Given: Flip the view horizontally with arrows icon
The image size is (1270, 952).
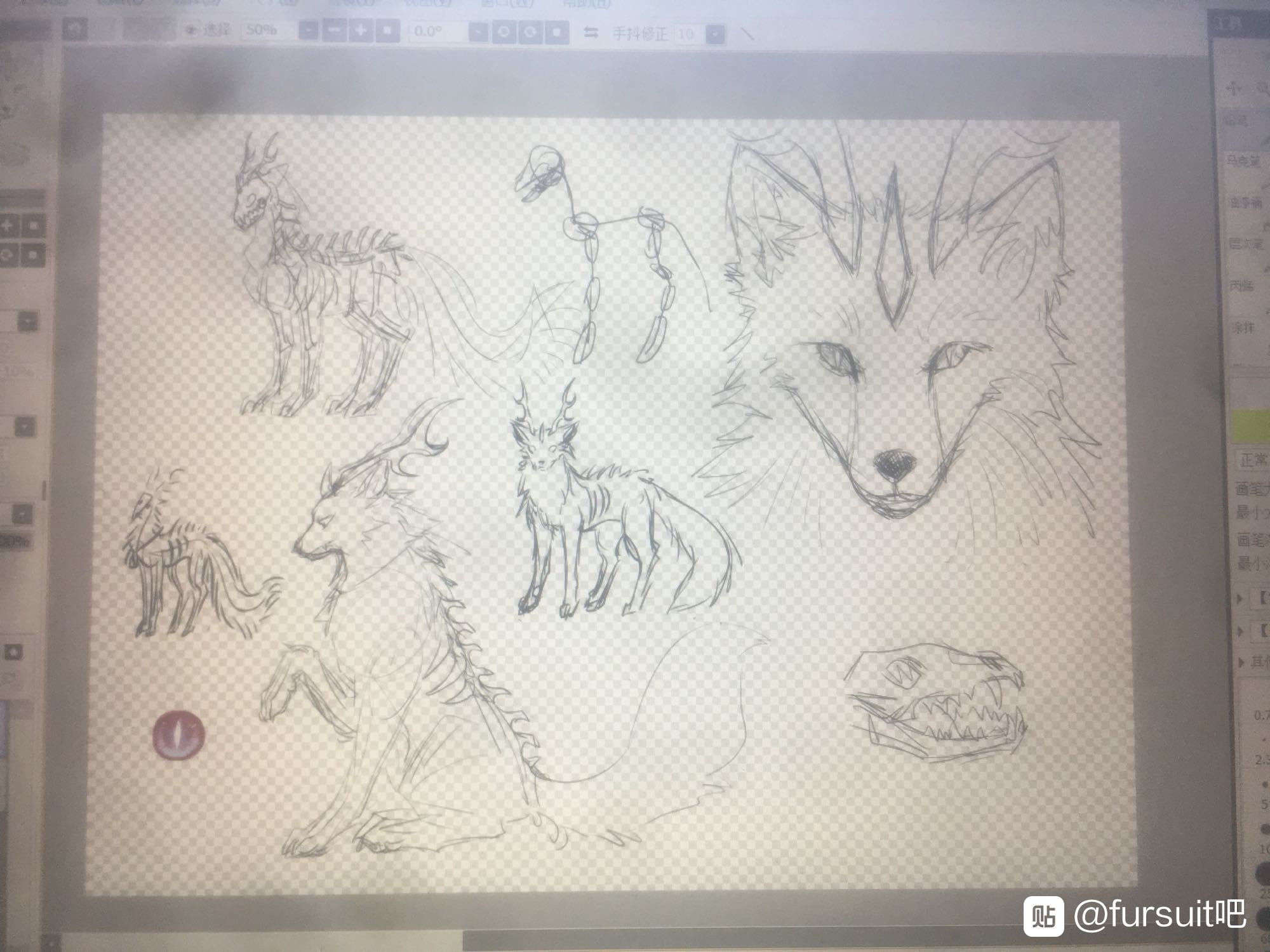Looking at the screenshot, I should pyautogui.click(x=591, y=33).
